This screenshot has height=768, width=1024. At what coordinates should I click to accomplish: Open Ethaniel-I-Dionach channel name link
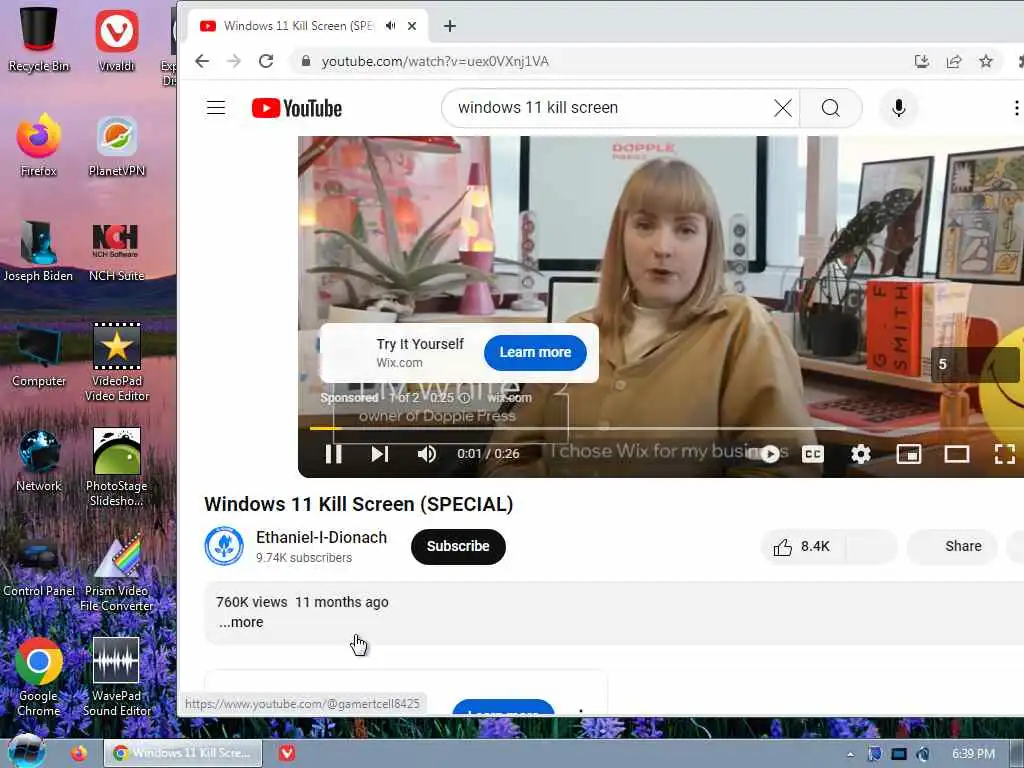click(321, 537)
